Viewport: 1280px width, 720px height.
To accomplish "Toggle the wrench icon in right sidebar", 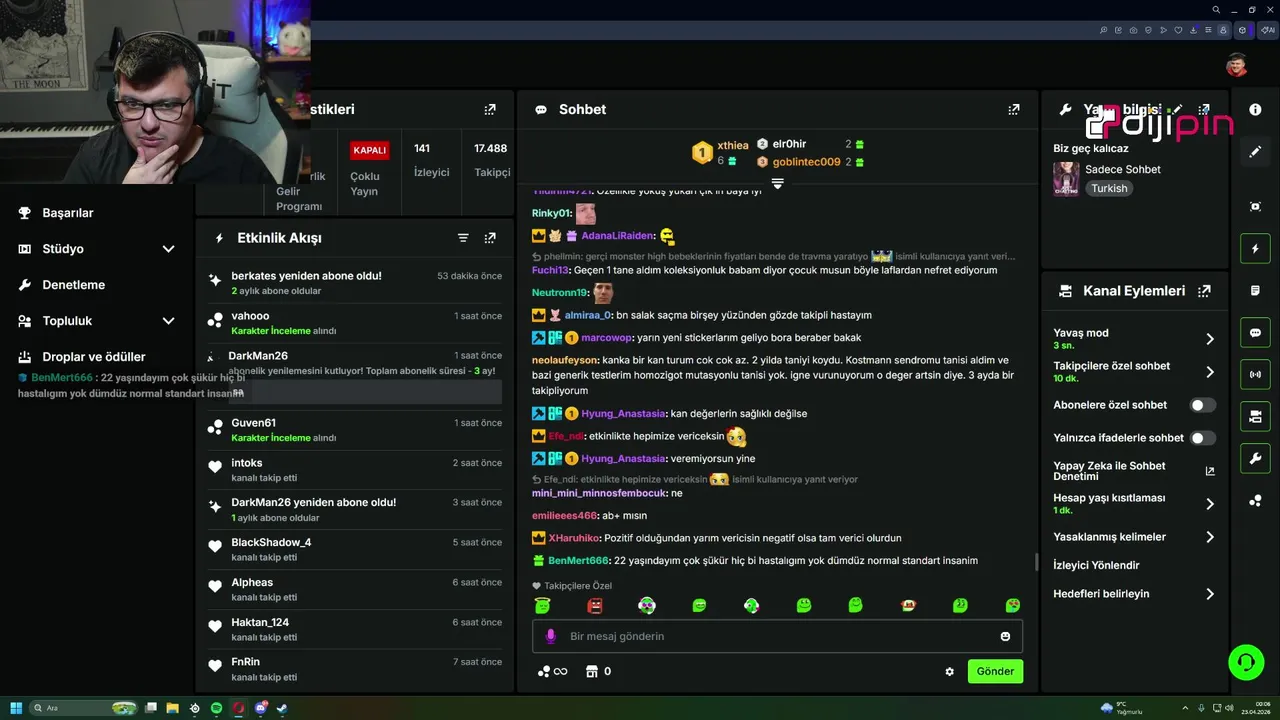I will click(1255, 459).
